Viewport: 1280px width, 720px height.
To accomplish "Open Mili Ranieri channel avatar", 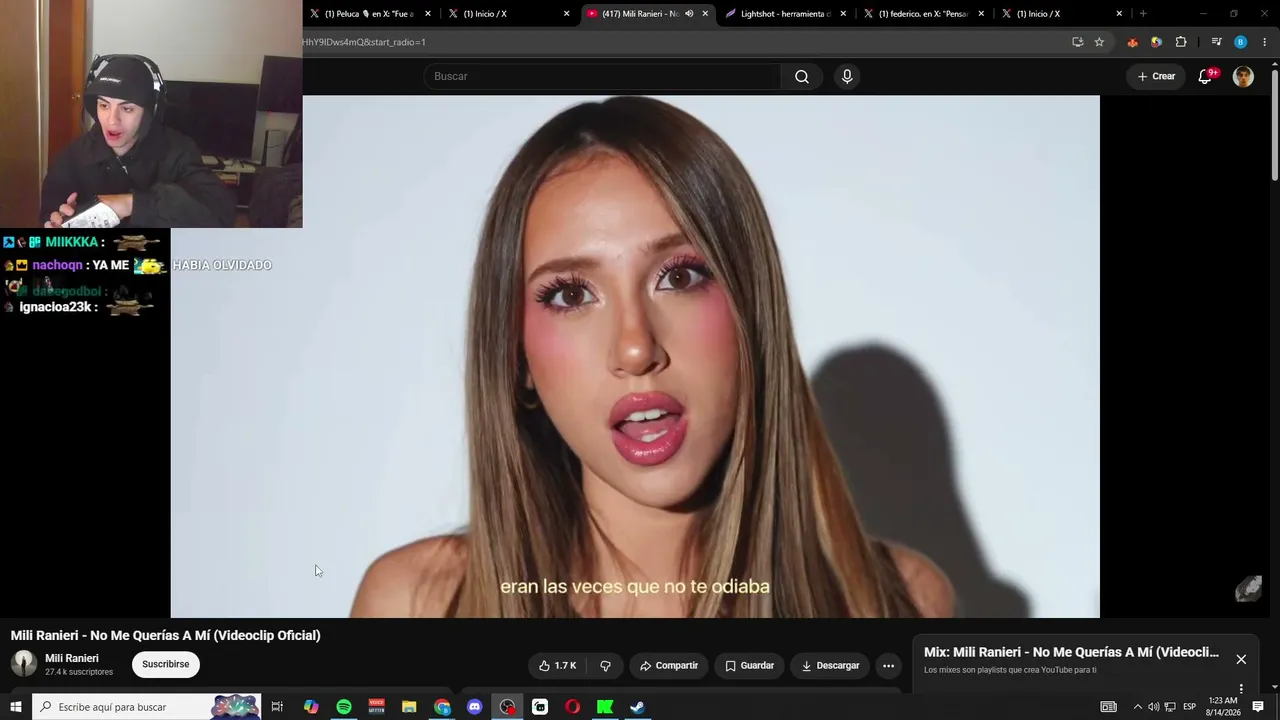I will tap(24, 664).
